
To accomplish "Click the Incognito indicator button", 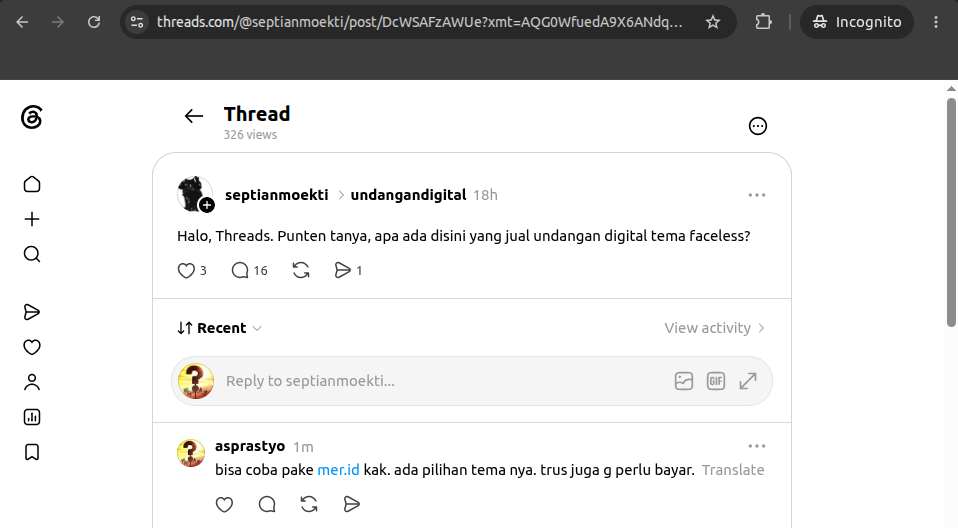I will [857, 22].
